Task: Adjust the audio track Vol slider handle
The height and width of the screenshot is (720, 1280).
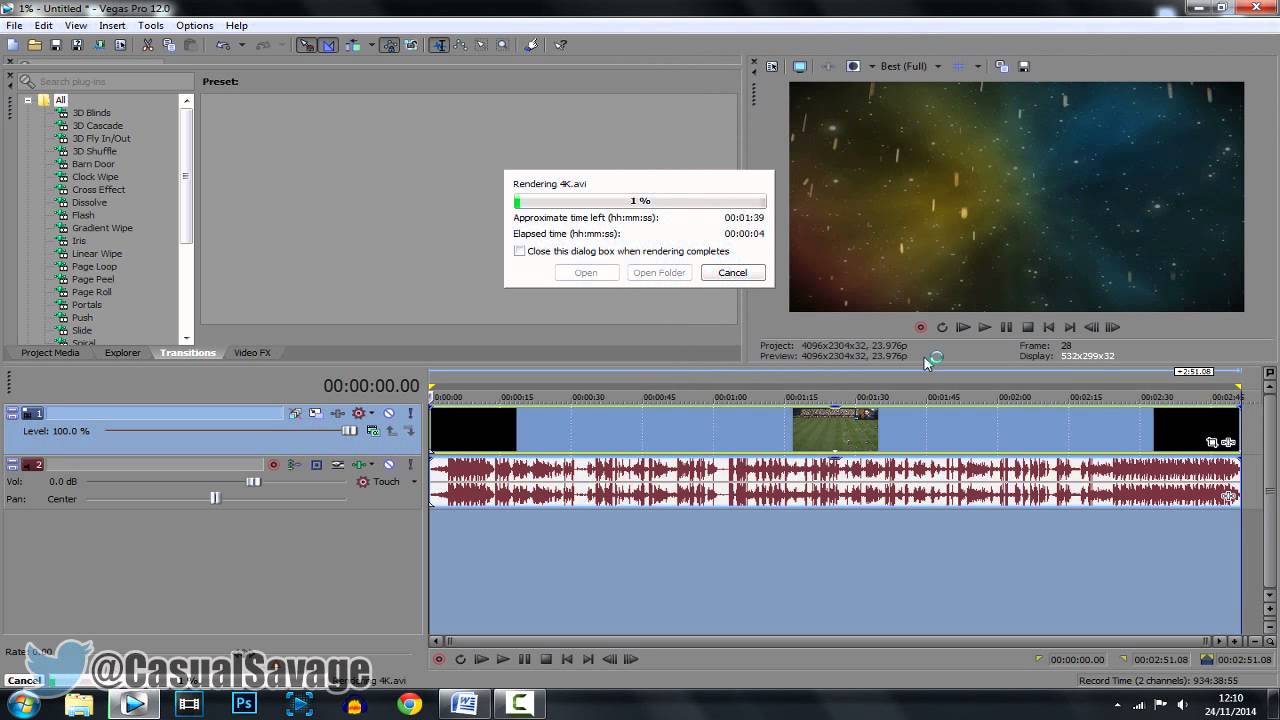Action: point(253,481)
